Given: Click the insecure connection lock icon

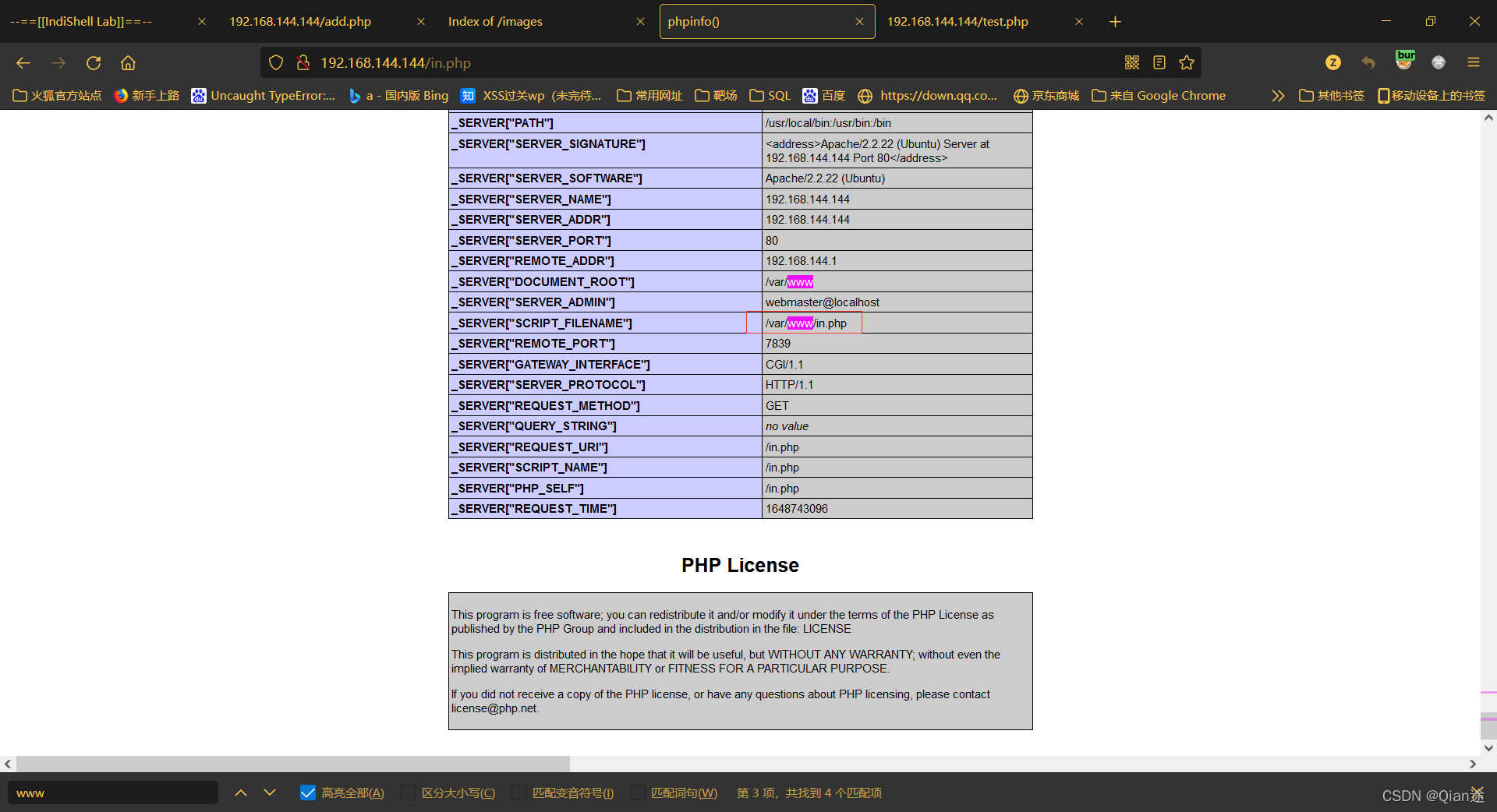Looking at the screenshot, I should tap(303, 63).
